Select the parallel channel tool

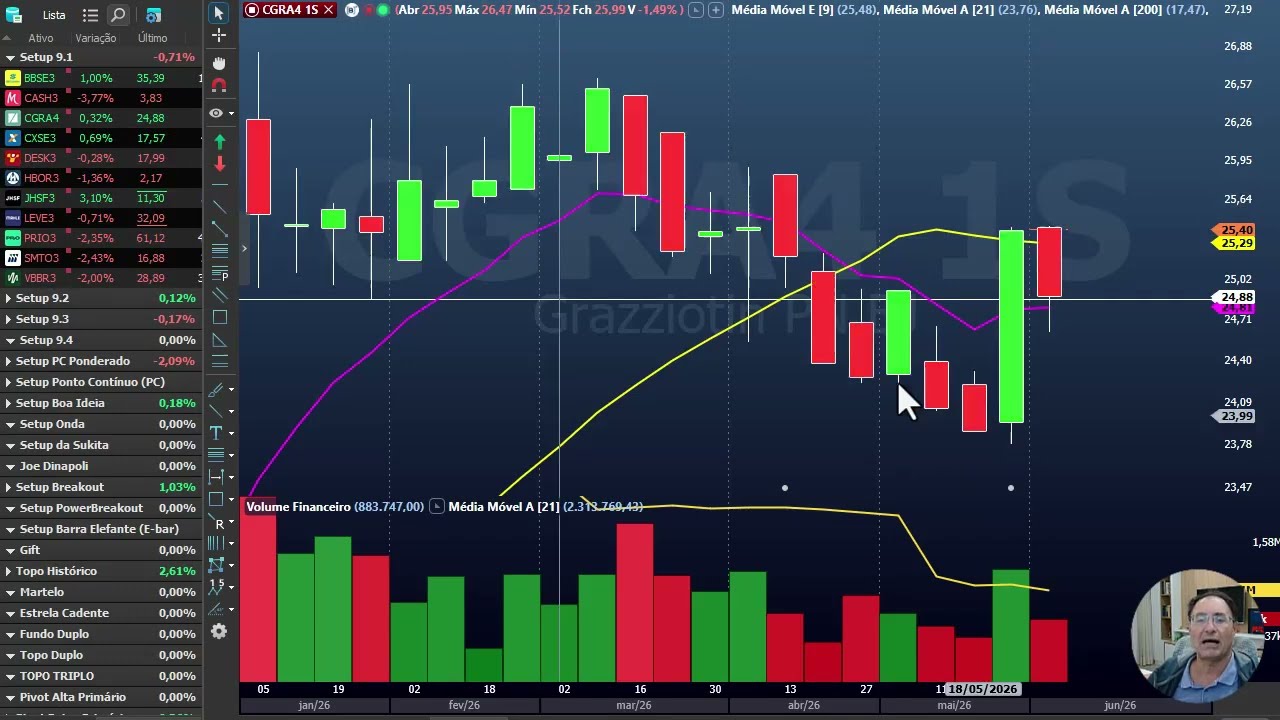[x=219, y=296]
